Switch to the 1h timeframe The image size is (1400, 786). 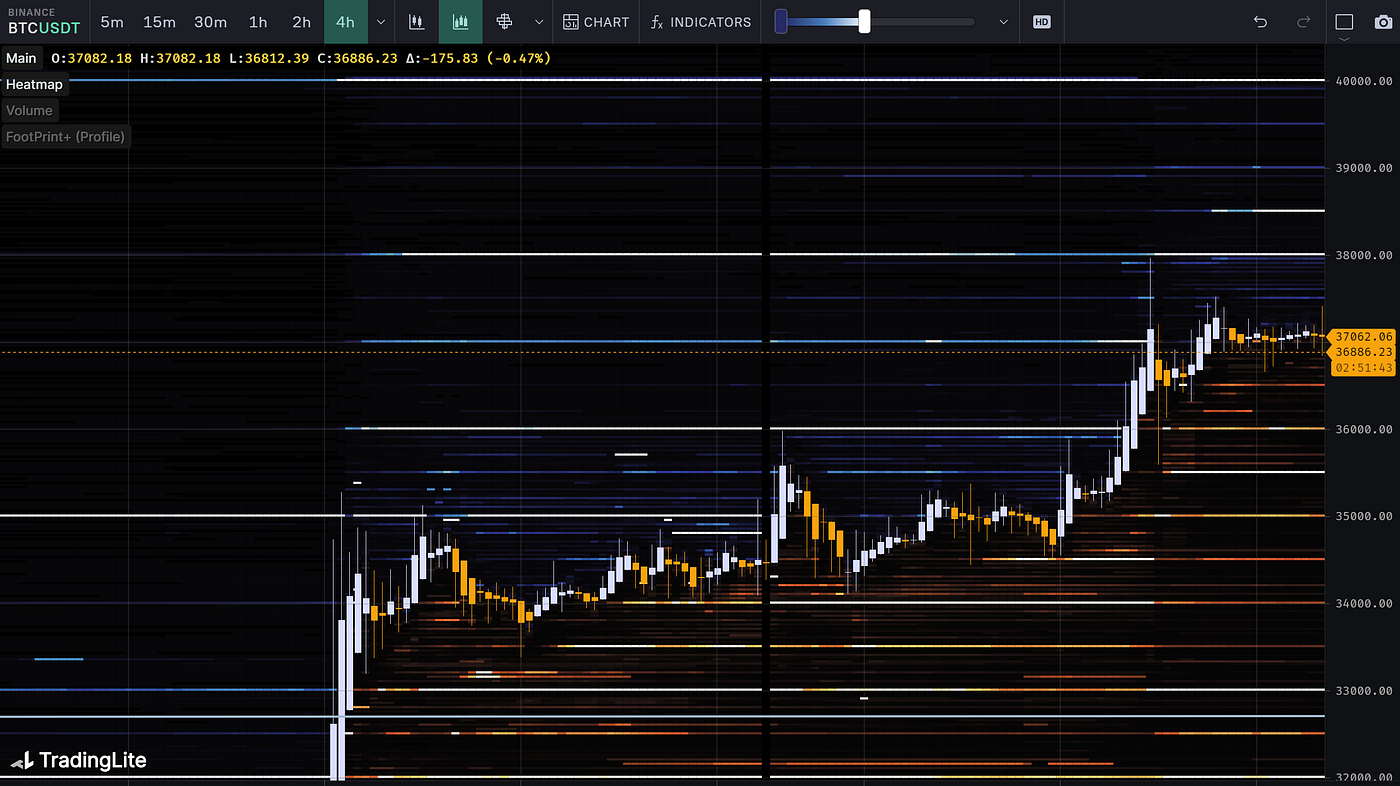[258, 22]
